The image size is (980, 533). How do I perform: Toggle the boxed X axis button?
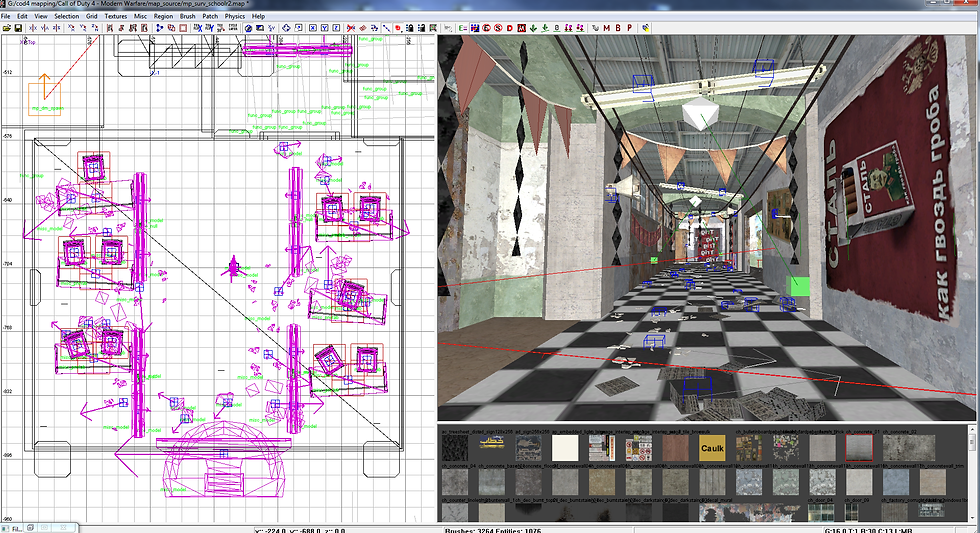coord(312,28)
